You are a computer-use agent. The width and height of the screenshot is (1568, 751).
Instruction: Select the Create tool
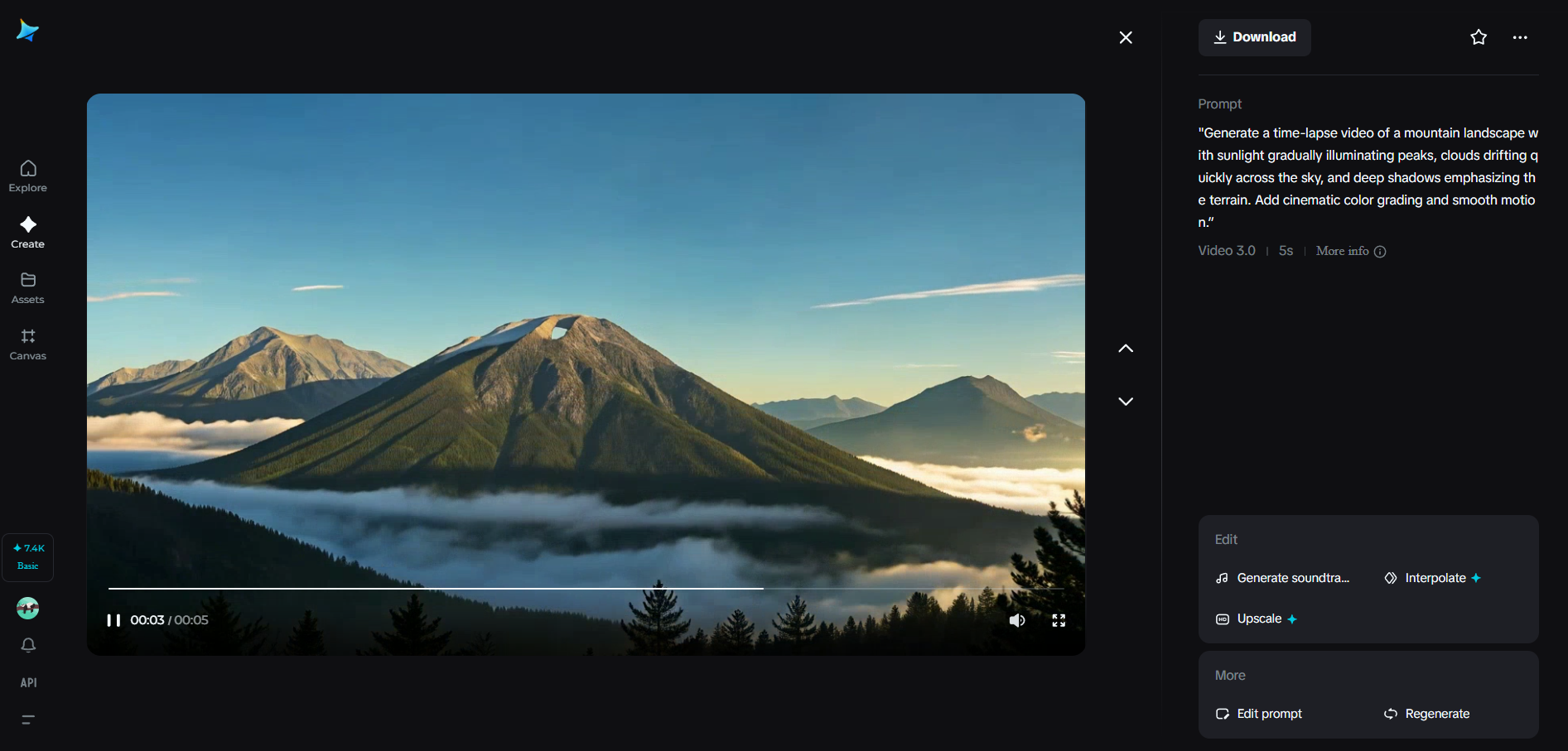(27, 230)
